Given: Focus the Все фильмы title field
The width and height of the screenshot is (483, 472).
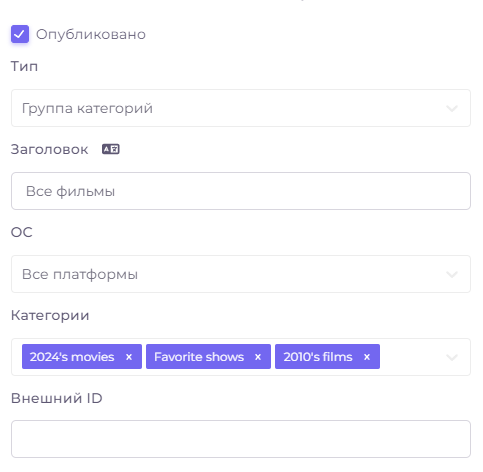Looking at the screenshot, I should pos(241,191).
